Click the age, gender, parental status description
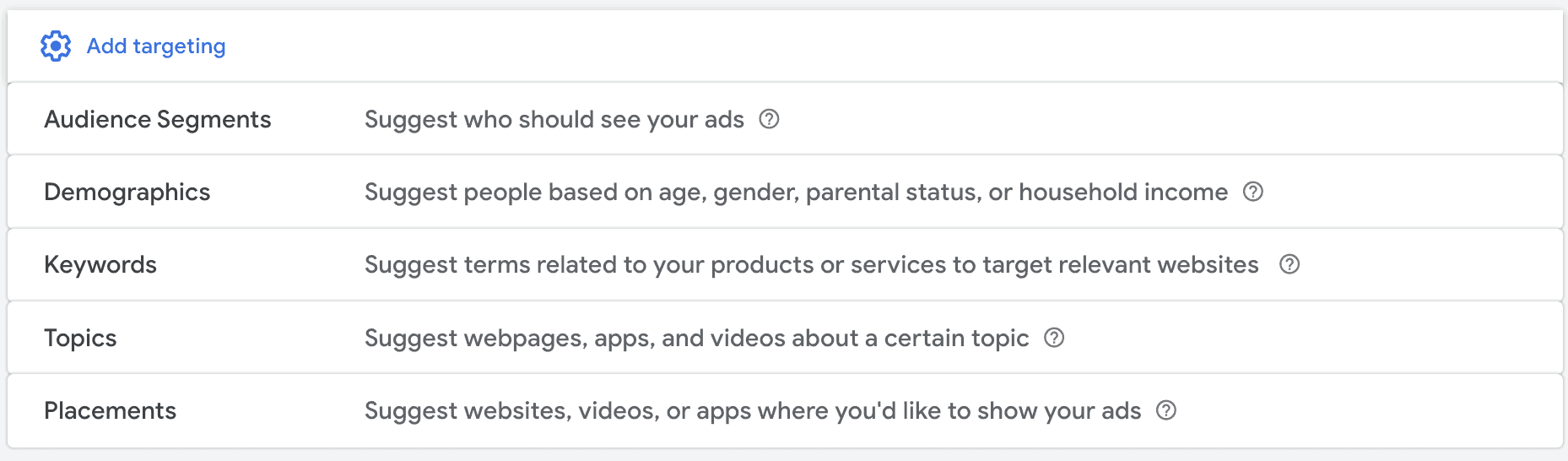This screenshot has height=461, width=1568. (x=796, y=193)
